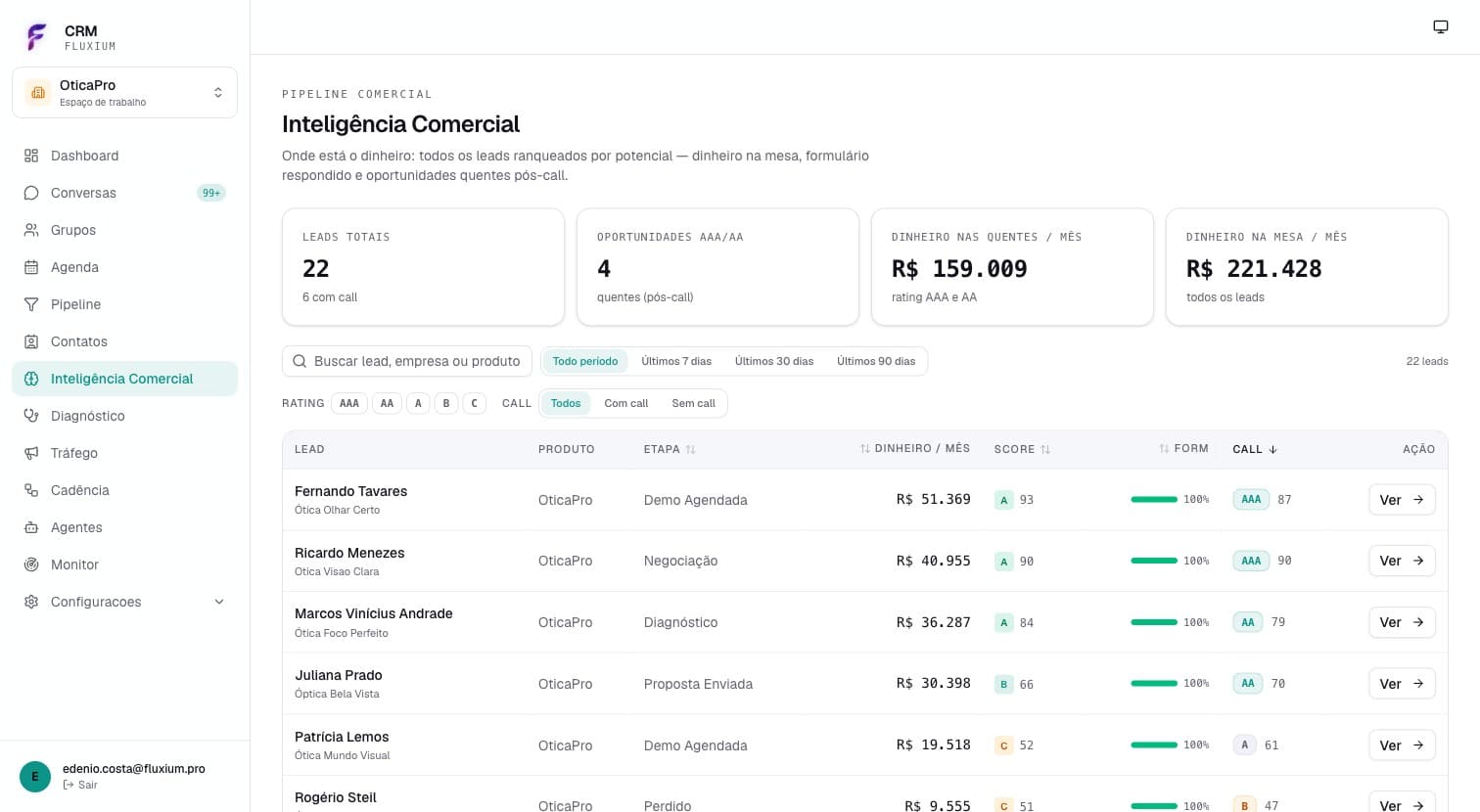Toggle the C rating filter chip

pos(474,403)
